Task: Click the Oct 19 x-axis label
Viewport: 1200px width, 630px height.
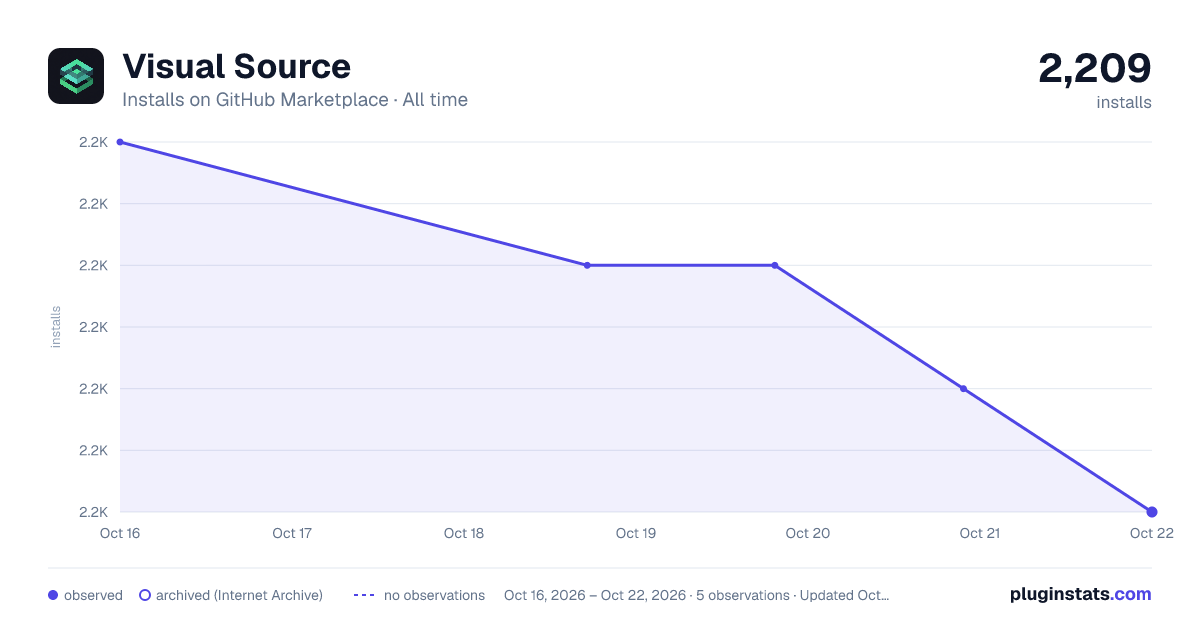Action: coord(636,533)
